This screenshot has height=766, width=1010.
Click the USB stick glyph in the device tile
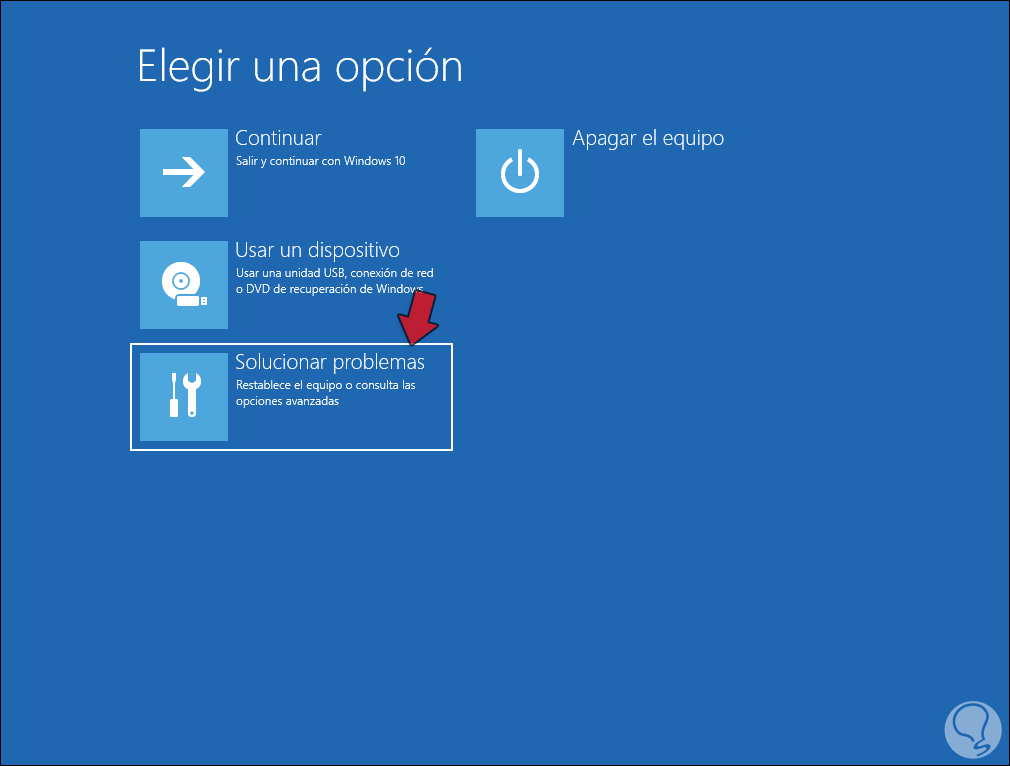(192, 301)
